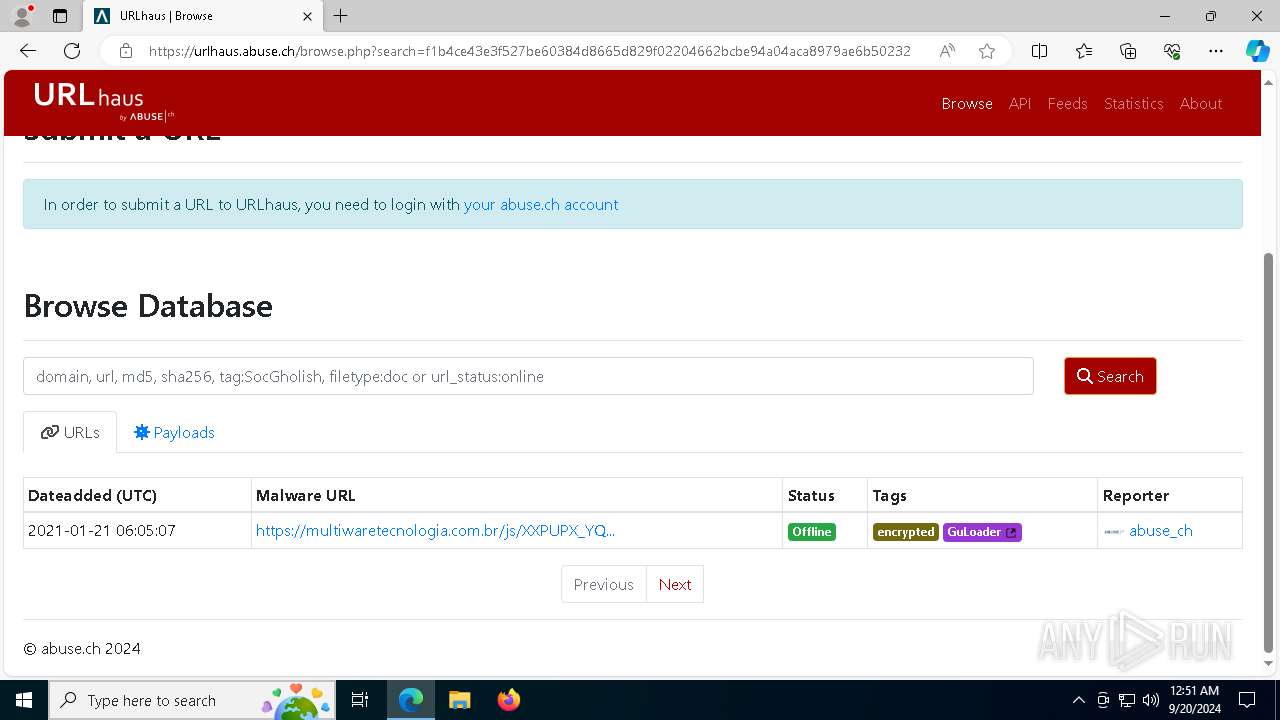Launch Firefox from taskbar

pos(508,700)
